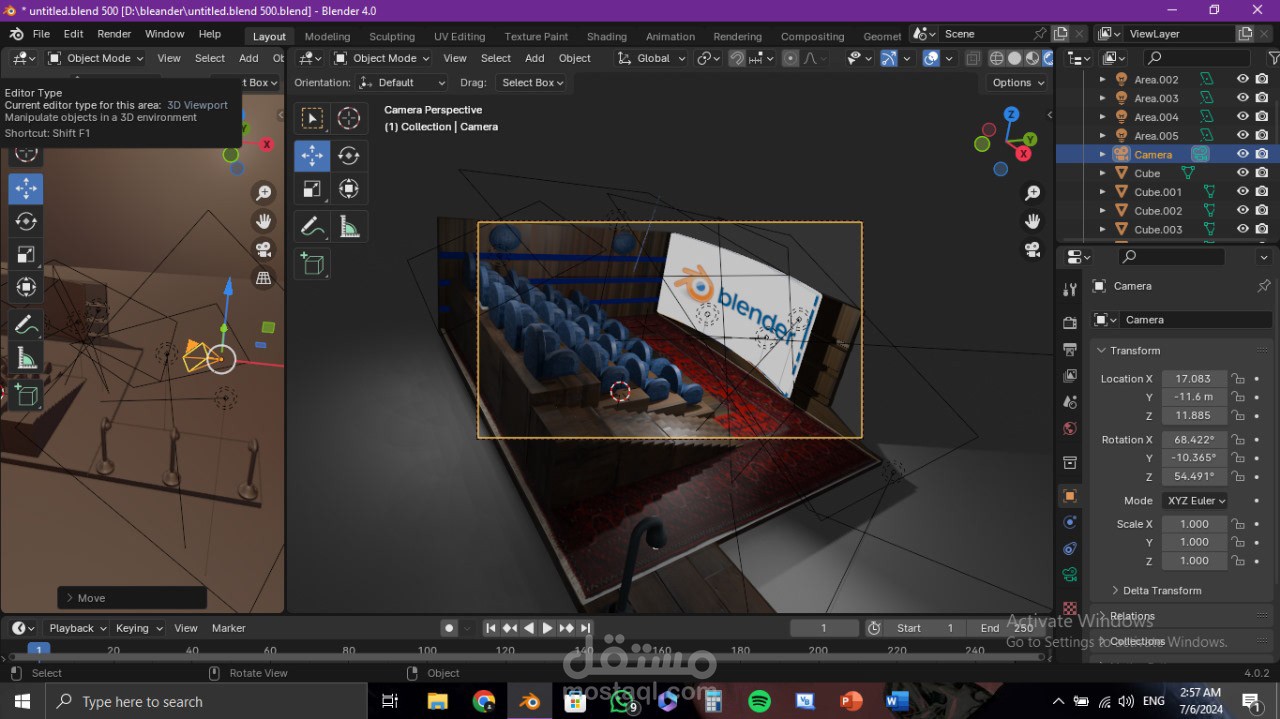Pin the properties editor context

click(1264, 286)
